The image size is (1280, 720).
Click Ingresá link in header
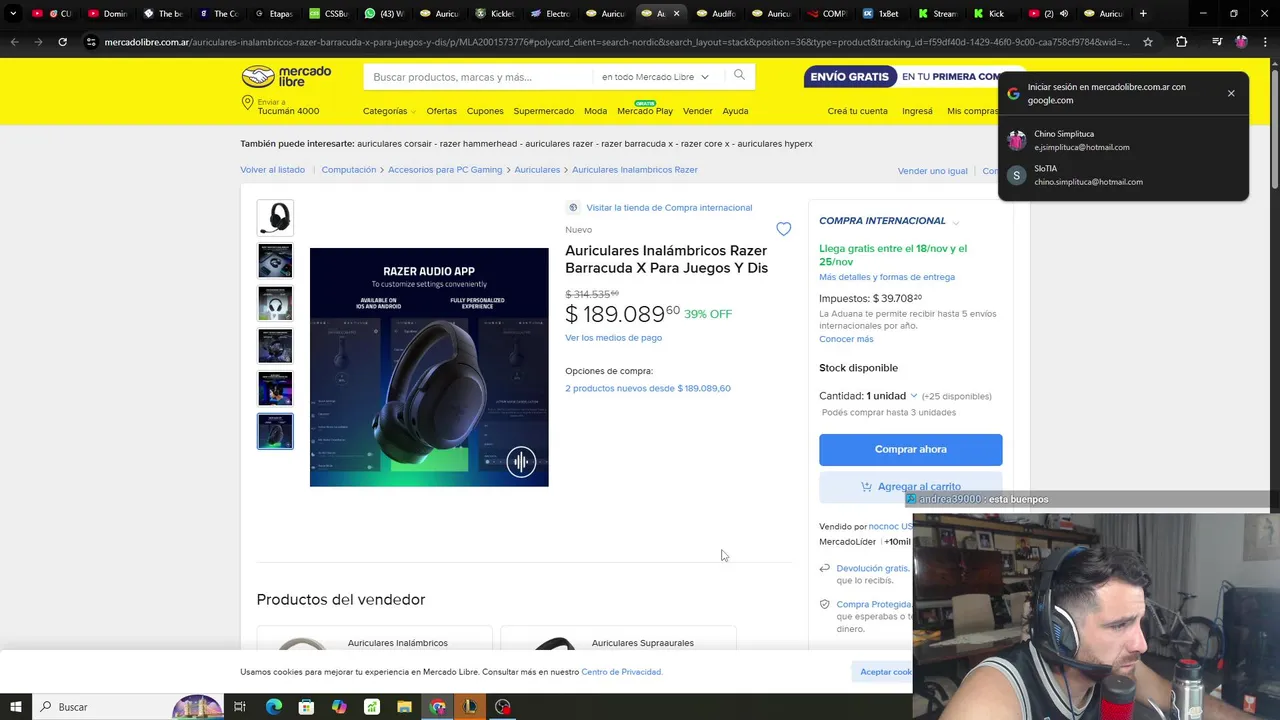(x=917, y=111)
